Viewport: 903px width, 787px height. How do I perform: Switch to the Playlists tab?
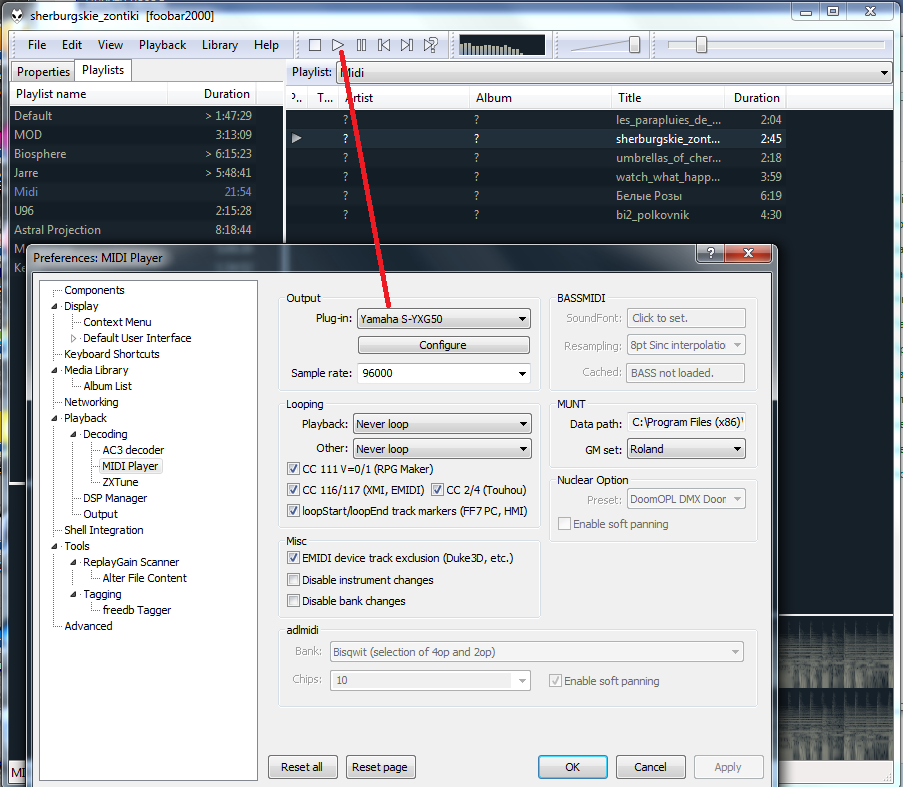click(x=103, y=70)
